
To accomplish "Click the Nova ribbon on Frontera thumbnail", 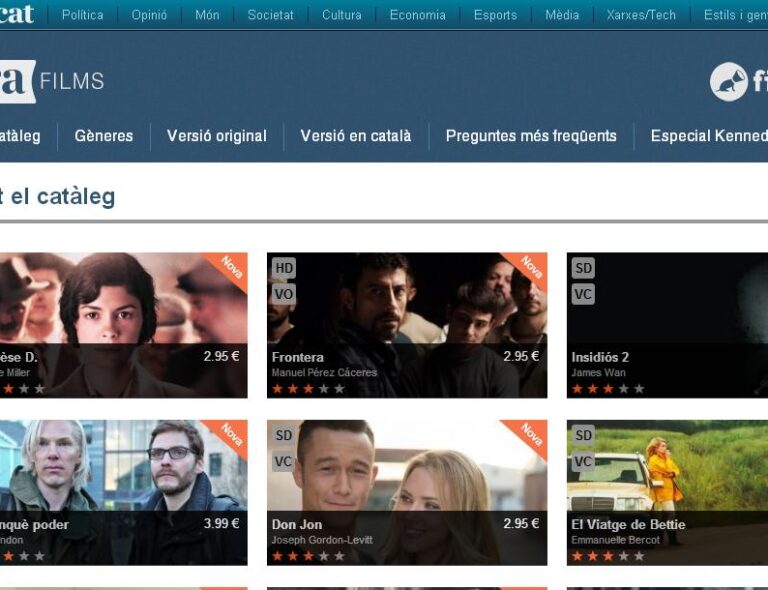I will (x=530, y=269).
